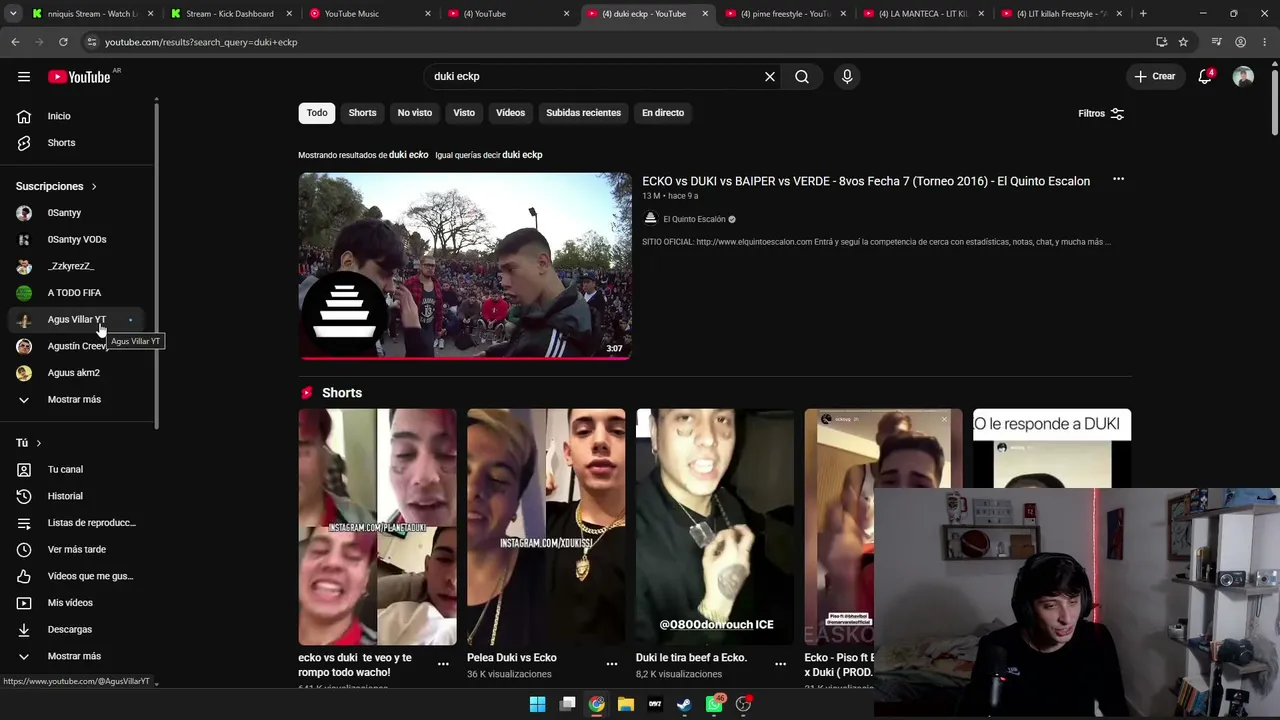Bookmark this page with the star icon

click(1183, 42)
